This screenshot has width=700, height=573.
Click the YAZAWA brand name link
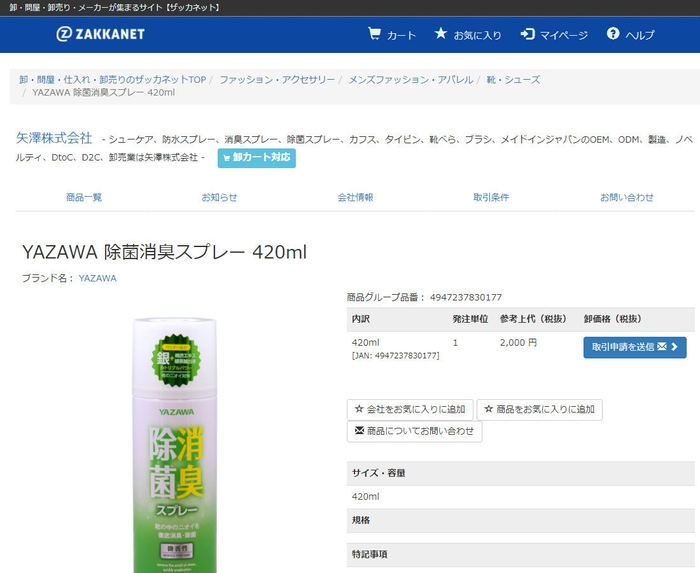98,278
